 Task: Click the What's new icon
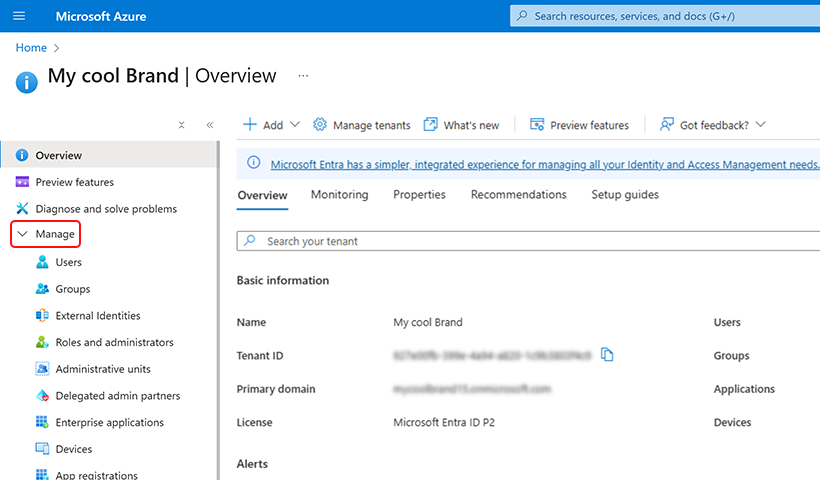coord(430,124)
